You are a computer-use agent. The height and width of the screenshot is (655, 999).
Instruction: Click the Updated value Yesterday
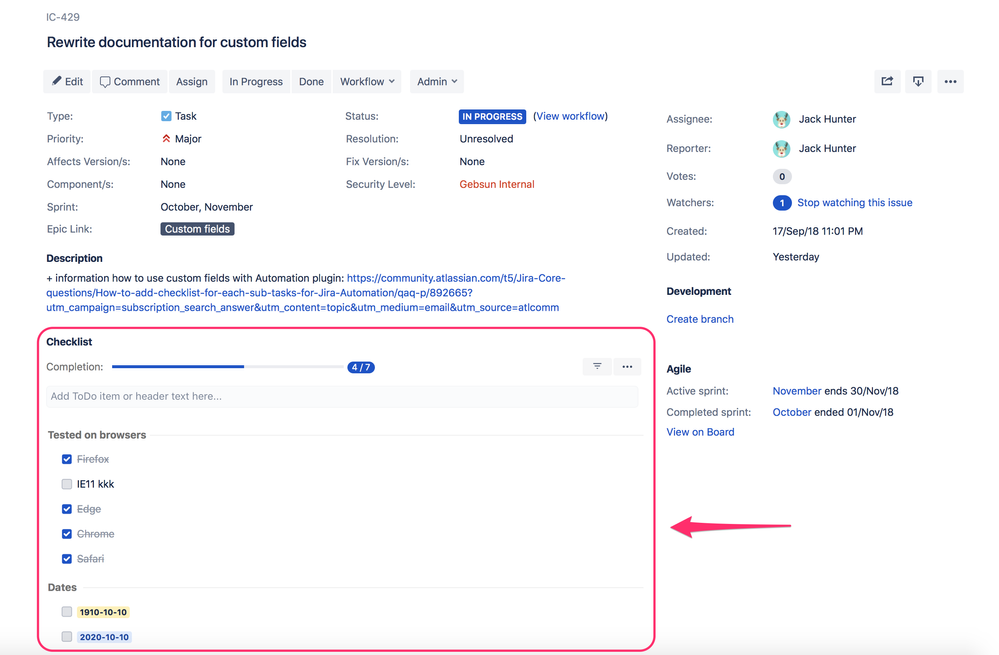pos(796,257)
